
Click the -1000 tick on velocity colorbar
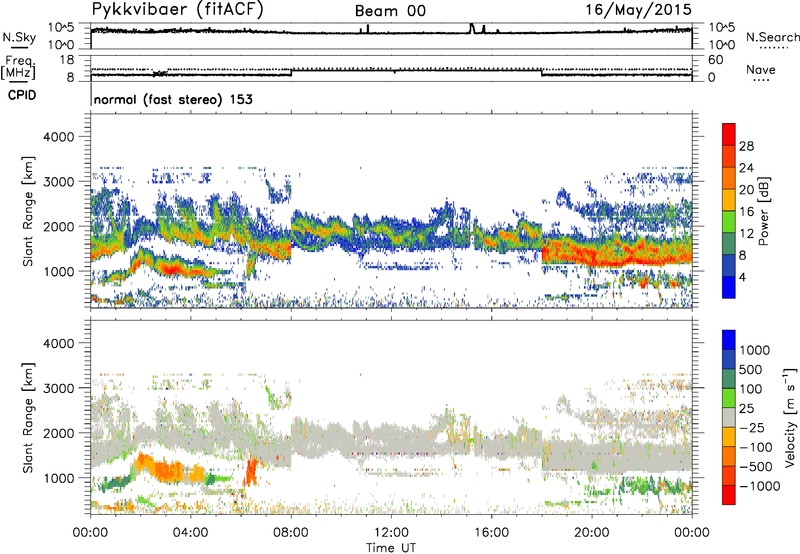[760, 486]
